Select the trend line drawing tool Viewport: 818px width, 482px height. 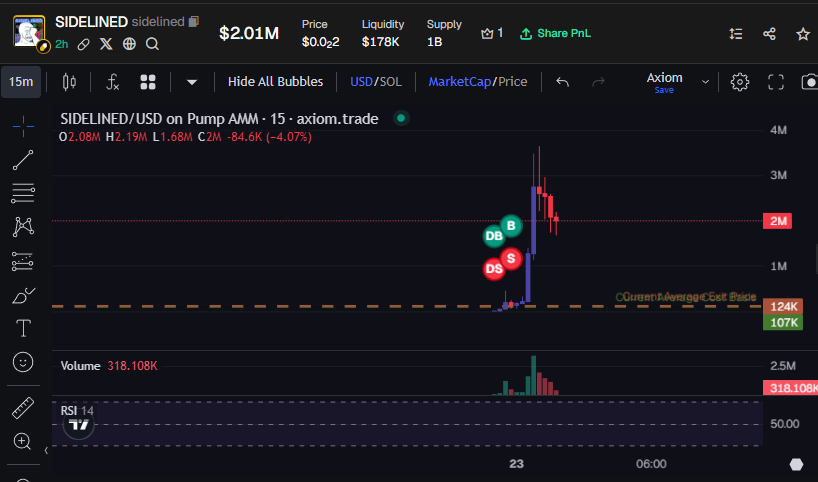pyautogui.click(x=23, y=160)
